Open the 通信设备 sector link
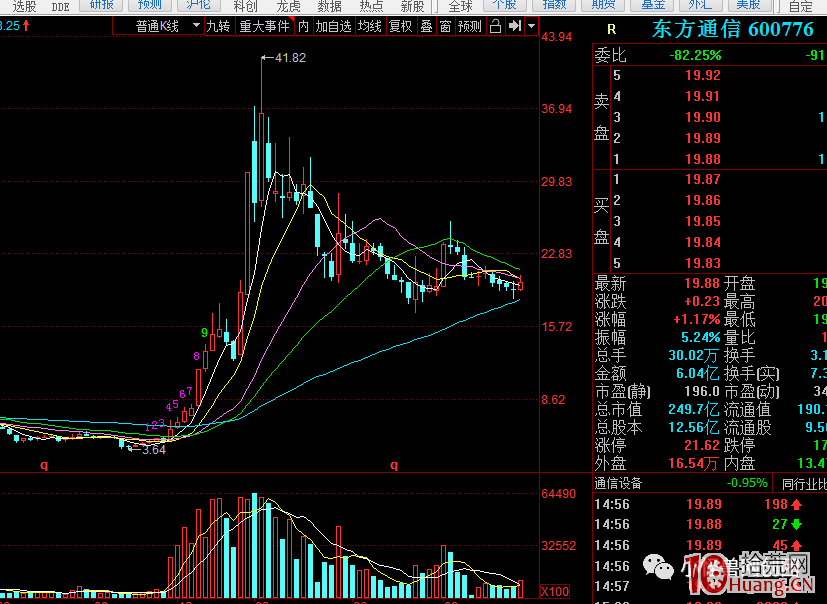 [619, 483]
